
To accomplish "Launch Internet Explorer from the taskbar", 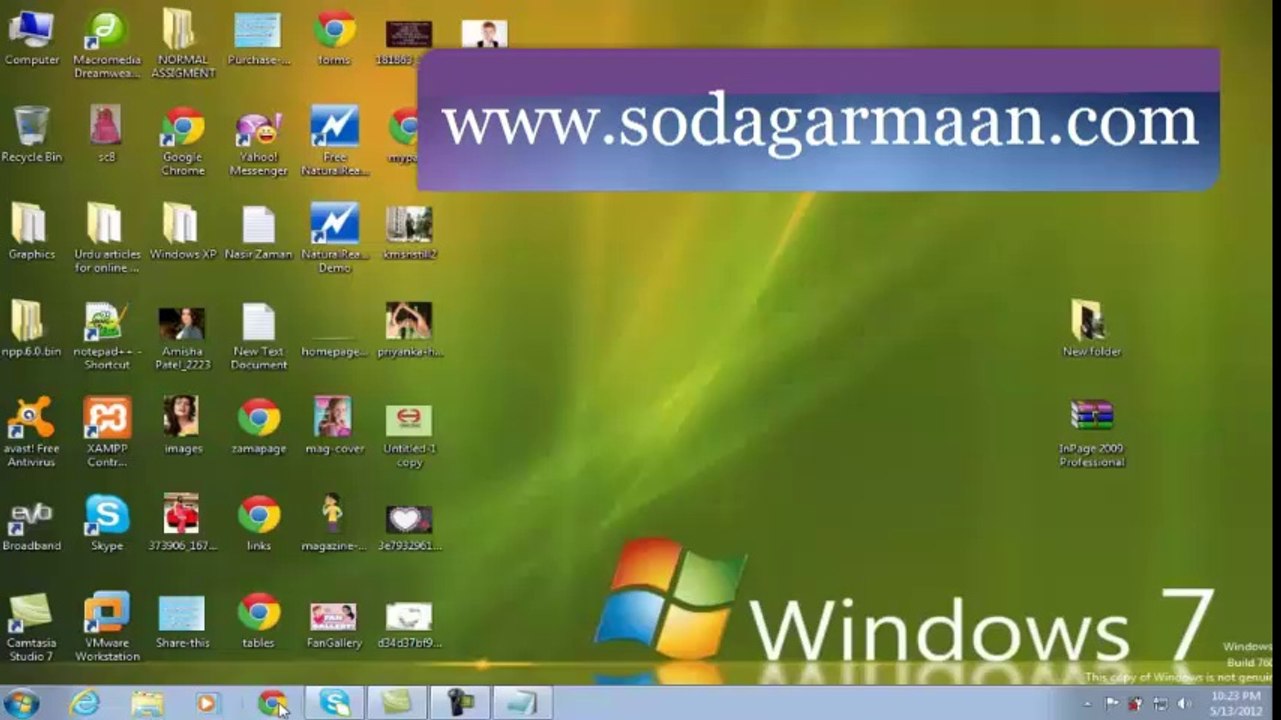I will coord(84,703).
